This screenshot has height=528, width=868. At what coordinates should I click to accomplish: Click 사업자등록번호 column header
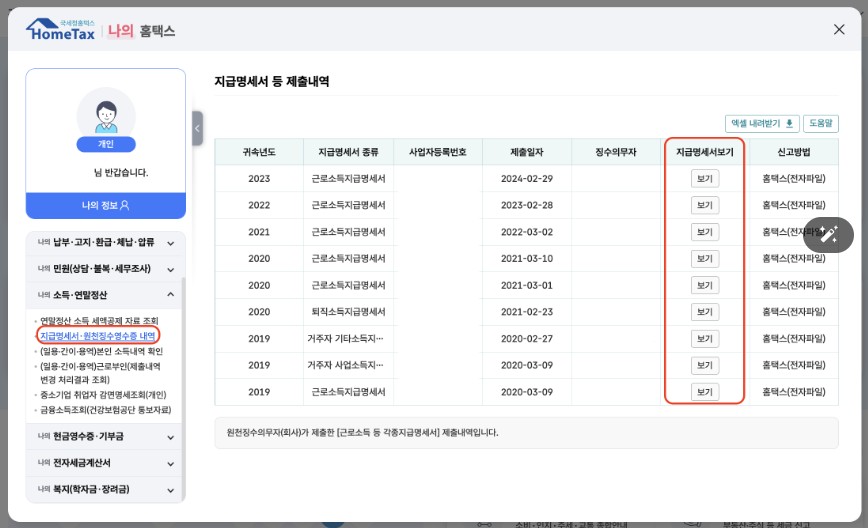click(x=438, y=152)
